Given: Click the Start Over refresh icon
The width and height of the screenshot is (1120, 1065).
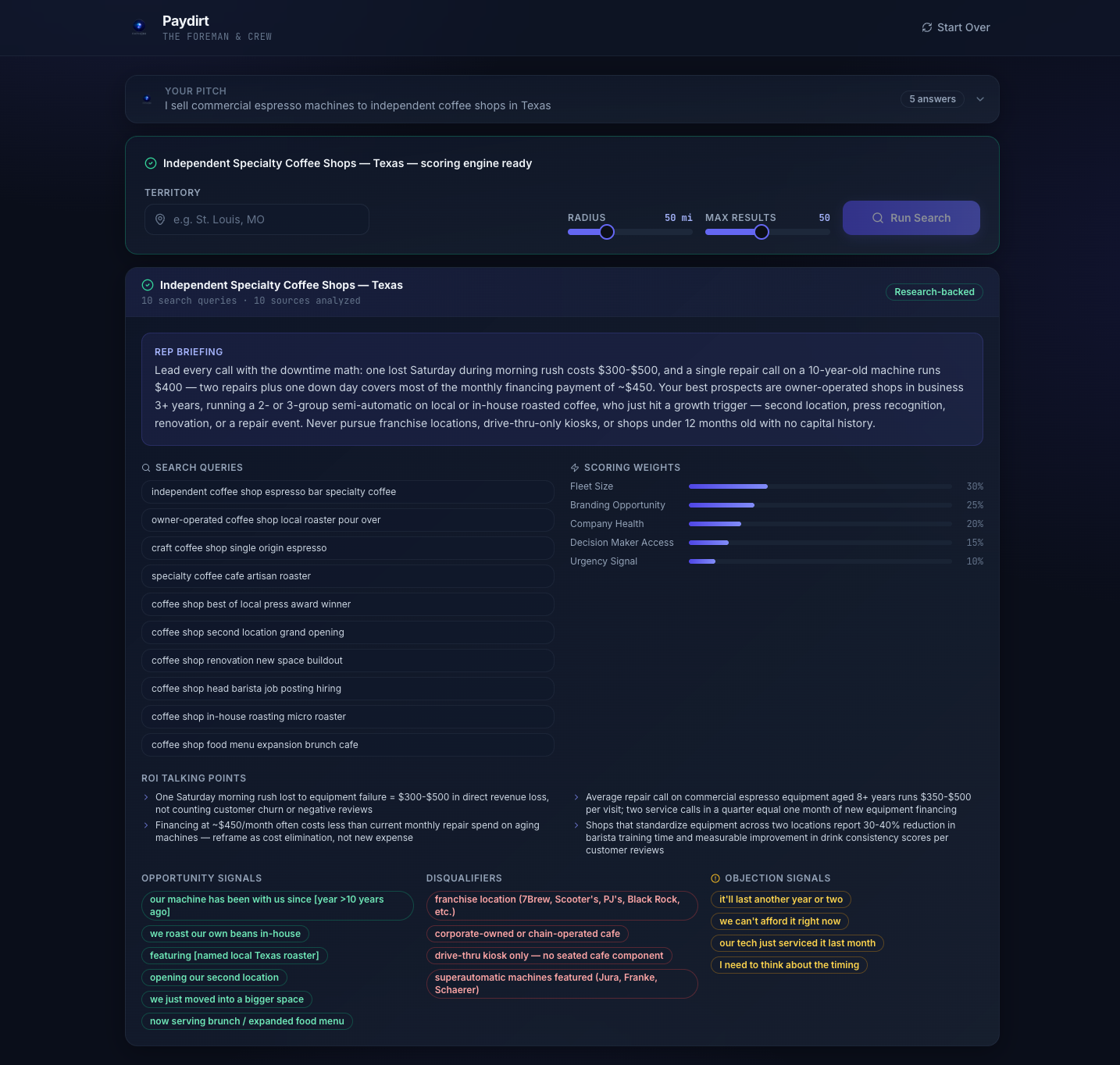Looking at the screenshot, I should (927, 27).
